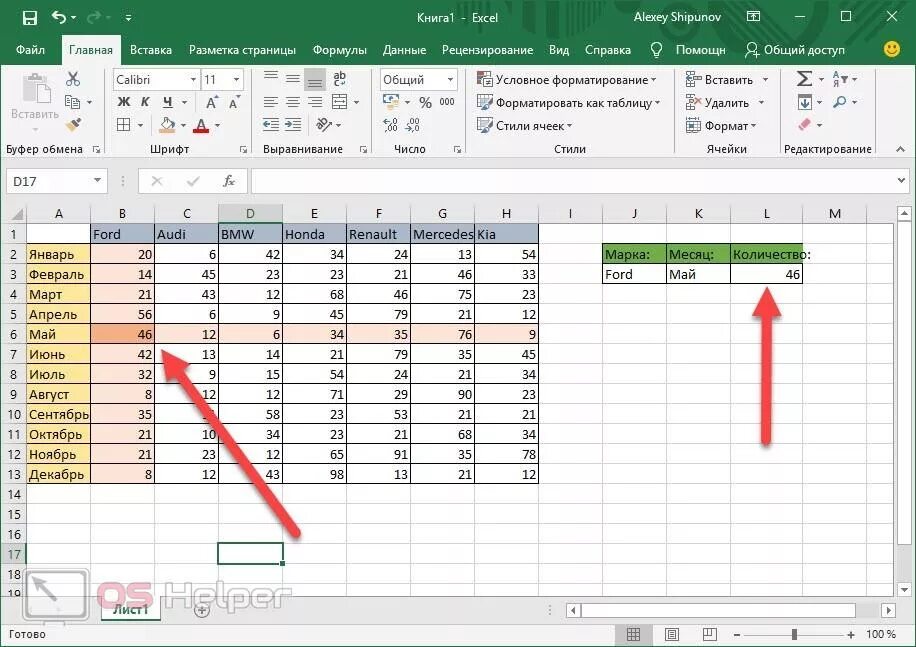Viewport: 916px width, 647px height.
Task: Toggle bold formatting (Ж)
Action: pos(124,102)
